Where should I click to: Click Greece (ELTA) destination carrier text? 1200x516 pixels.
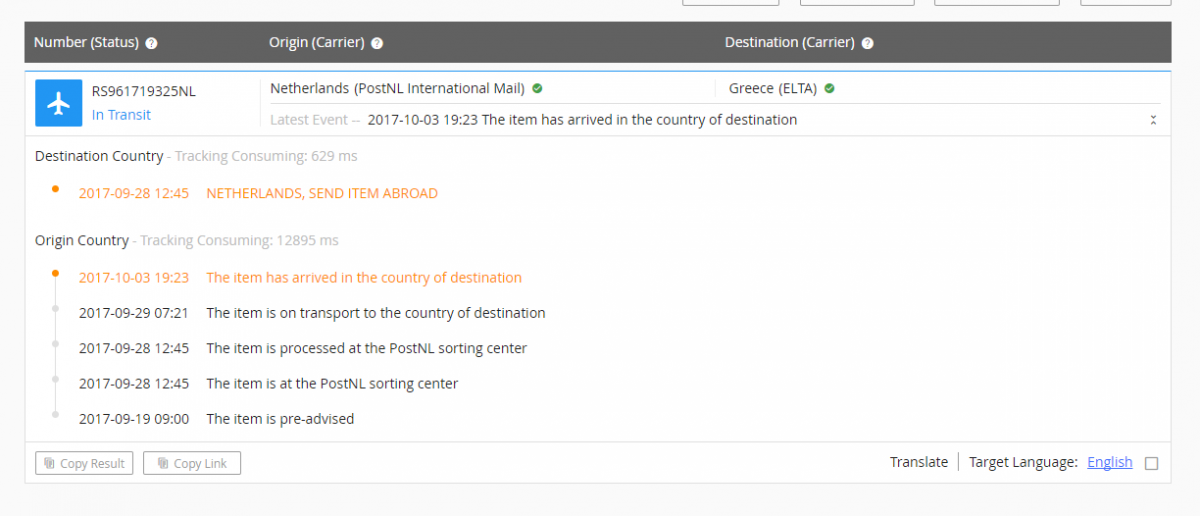click(x=773, y=88)
